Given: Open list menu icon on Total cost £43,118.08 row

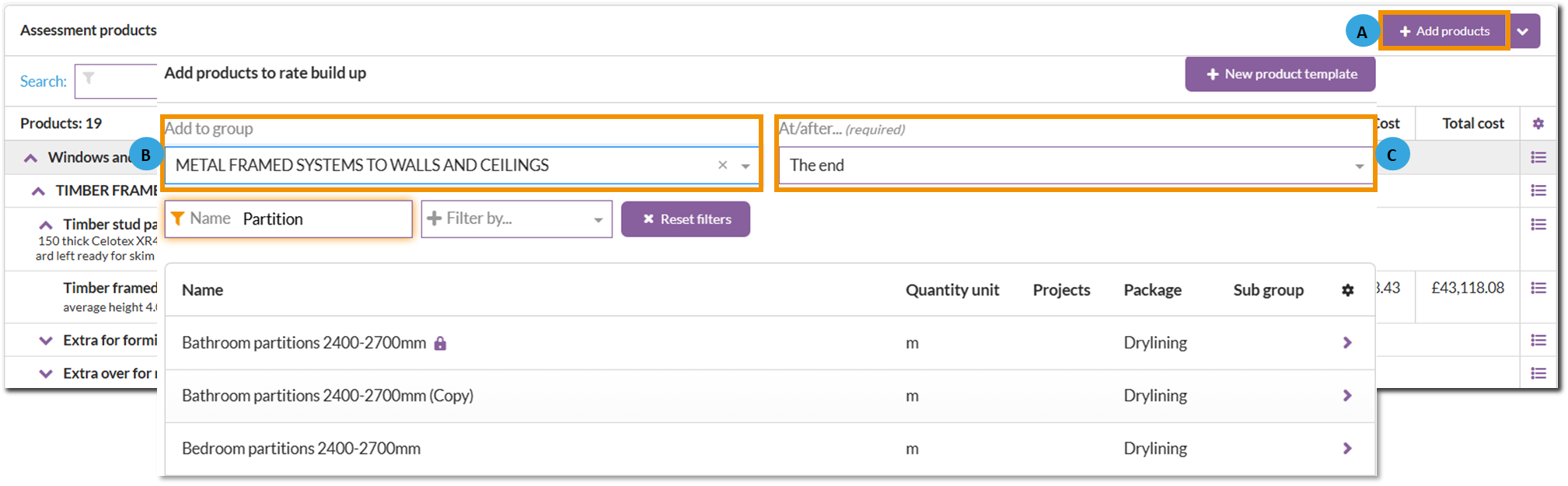Looking at the screenshot, I should (1538, 288).
